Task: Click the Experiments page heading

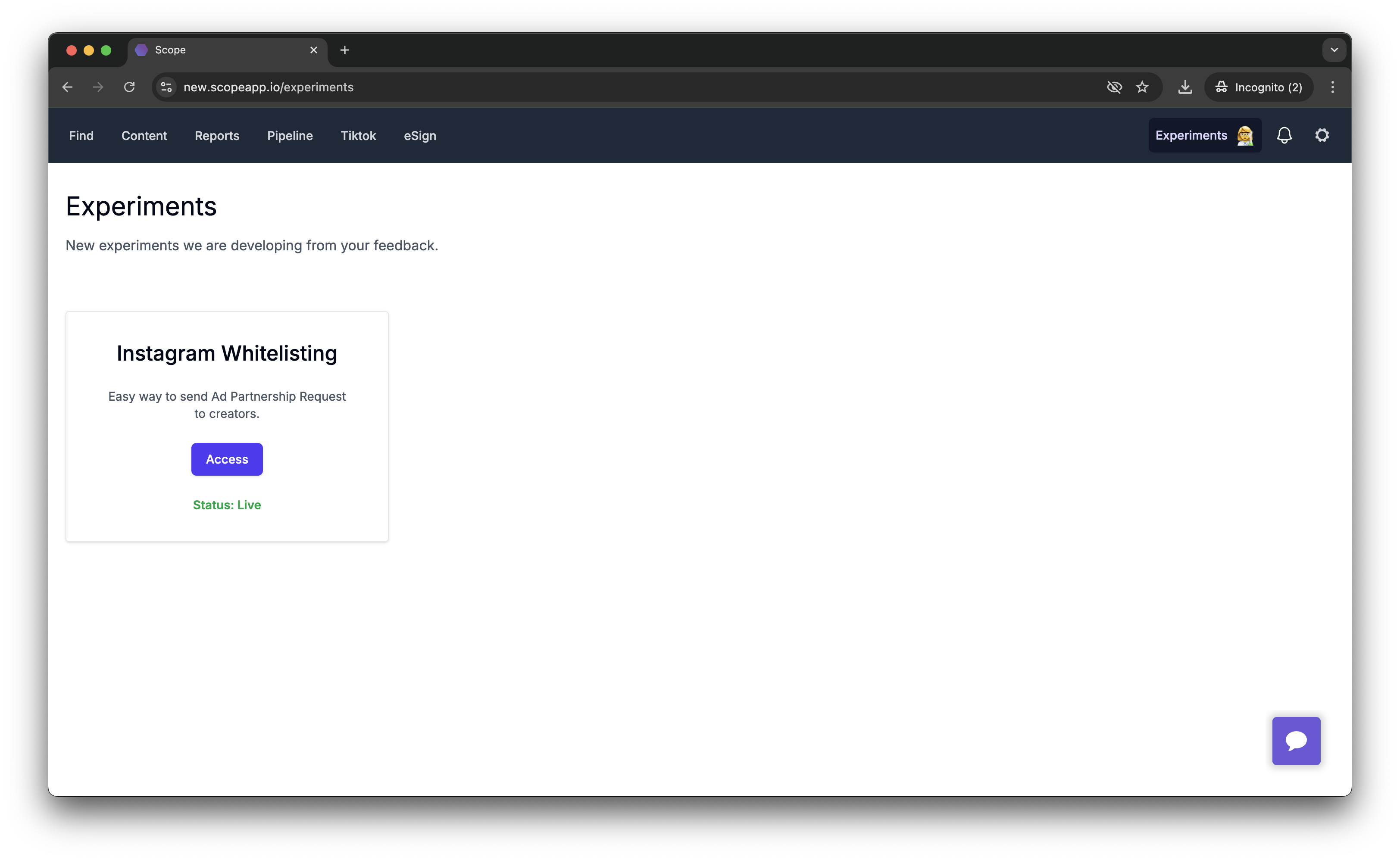Action: pos(141,206)
